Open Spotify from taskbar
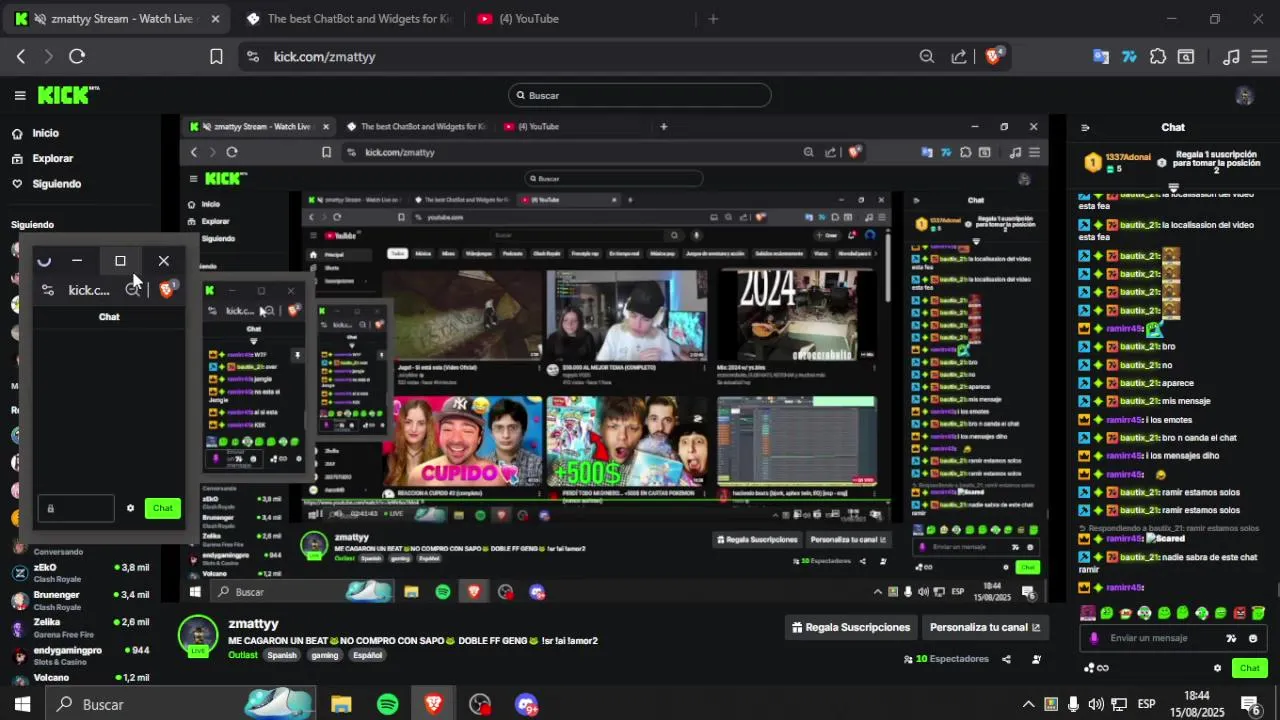The width and height of the screenshot is (1280, 720). 388,704
